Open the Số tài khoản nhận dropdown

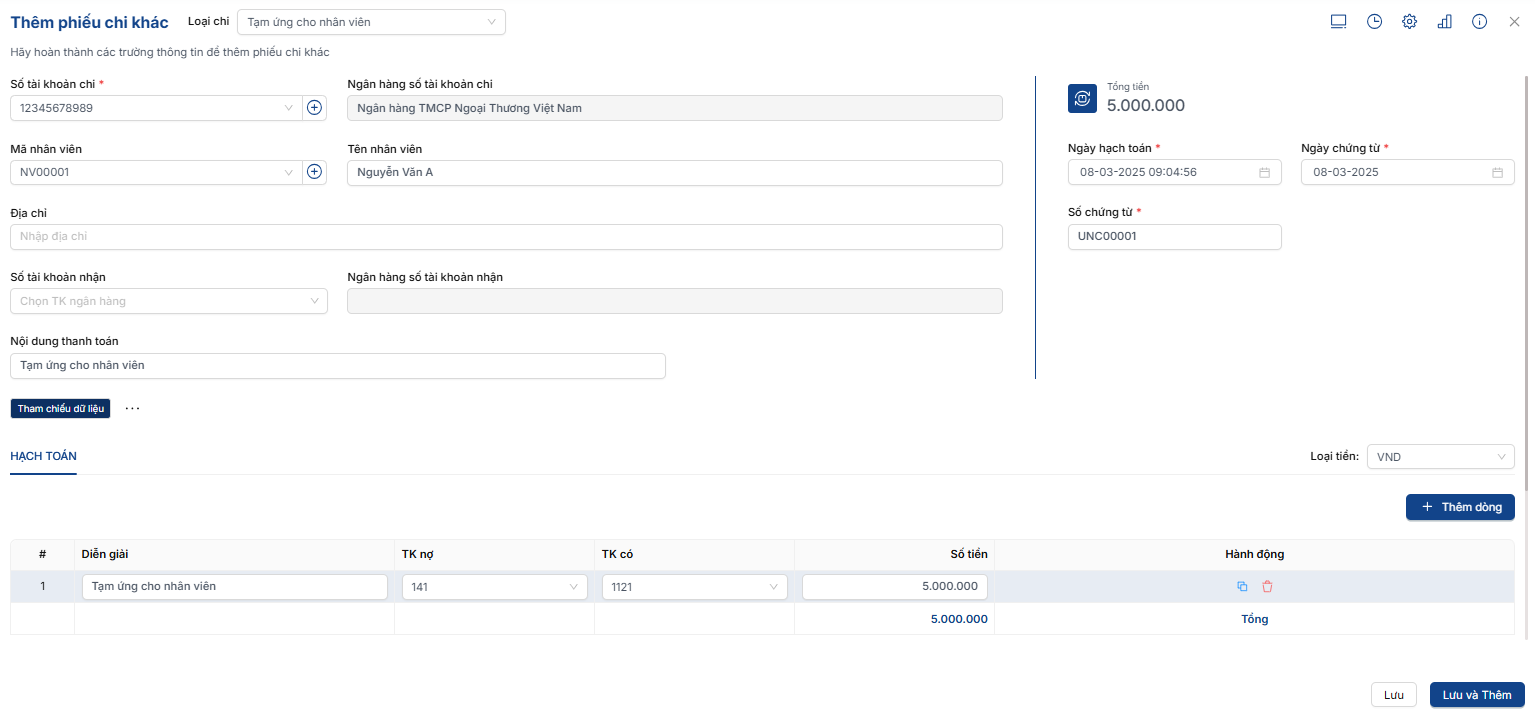tap(169, 301)
